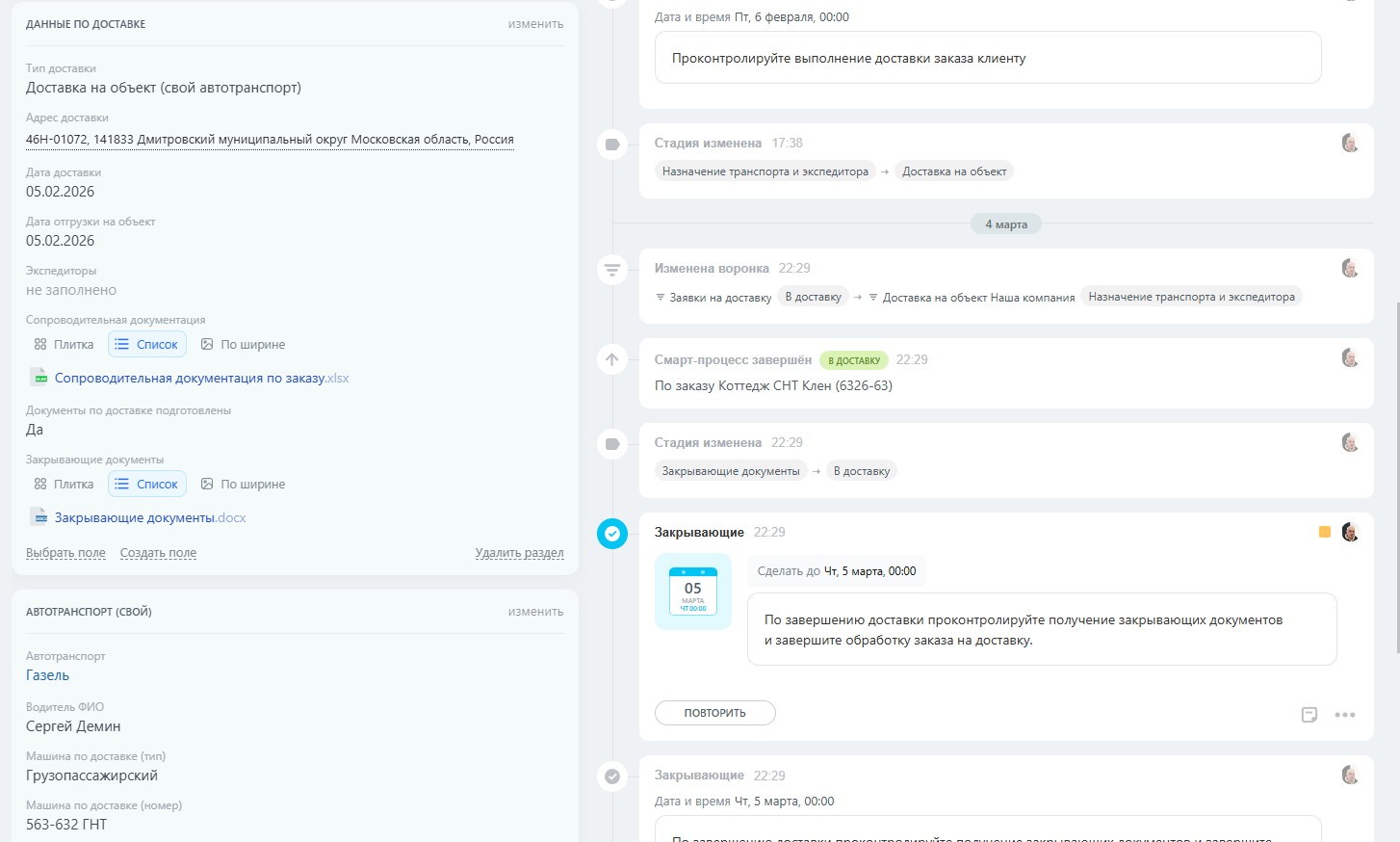Screen dimensions: 1400x842
Task: Click the В доставку chip in the Стадия изменена 22:29 entry
Action: point(862,471)
